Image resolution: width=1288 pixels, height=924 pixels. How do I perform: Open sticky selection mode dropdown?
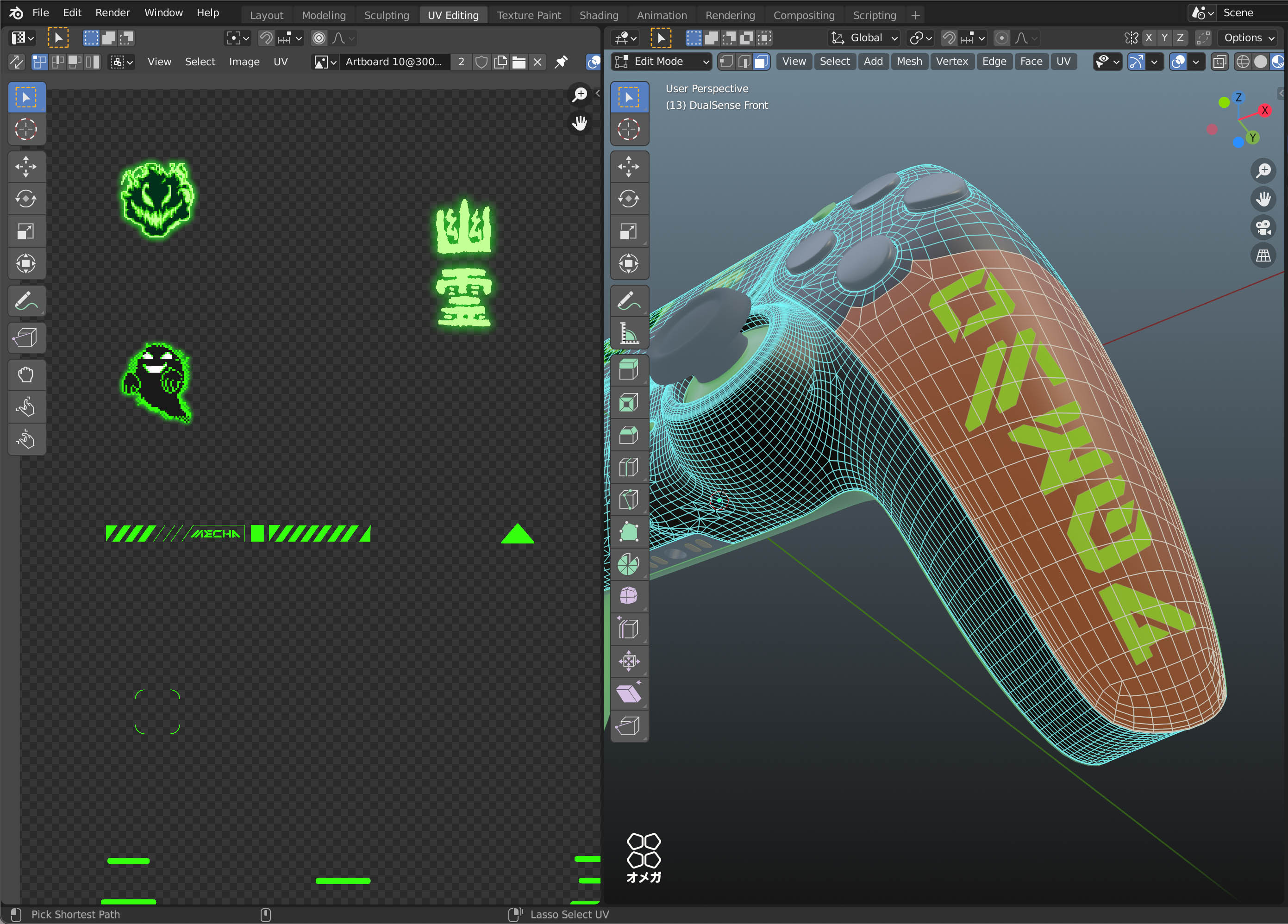click(x=121, y=62)
